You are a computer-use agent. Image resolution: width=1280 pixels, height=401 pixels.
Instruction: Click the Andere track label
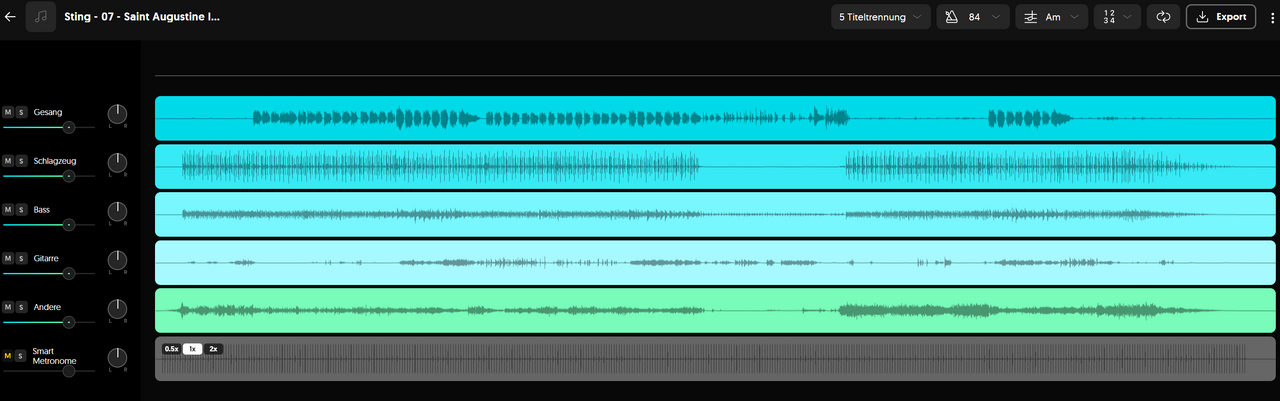pyautogui.click(x=46, y=307)
